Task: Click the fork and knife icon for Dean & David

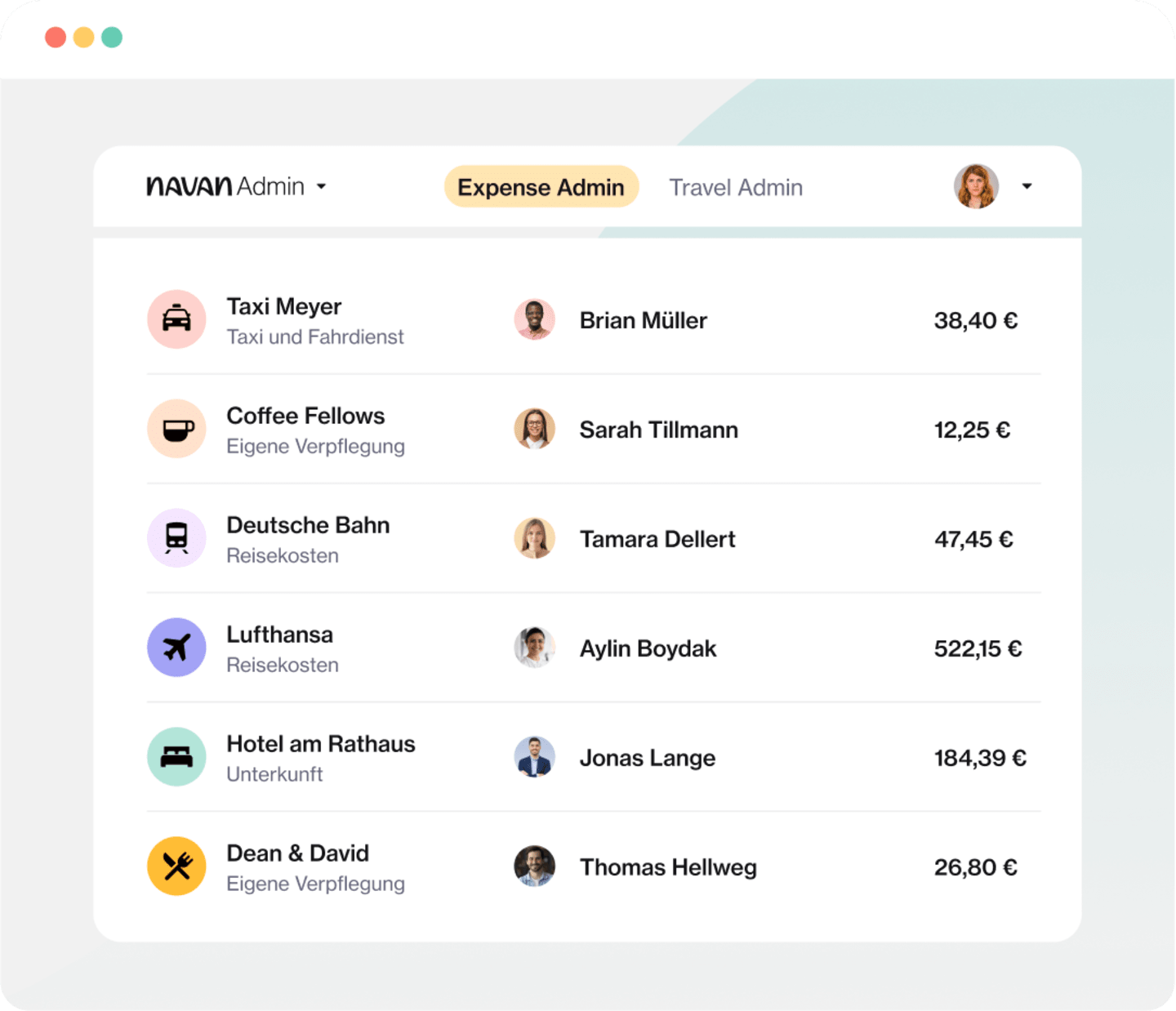Action: (x=176, y=866)
